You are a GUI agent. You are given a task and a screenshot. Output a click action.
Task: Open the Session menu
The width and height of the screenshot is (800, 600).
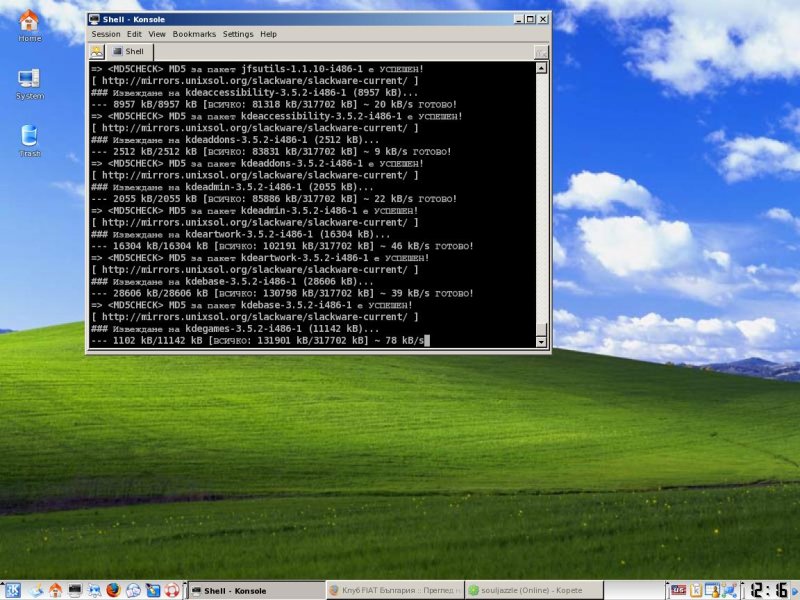106,34
